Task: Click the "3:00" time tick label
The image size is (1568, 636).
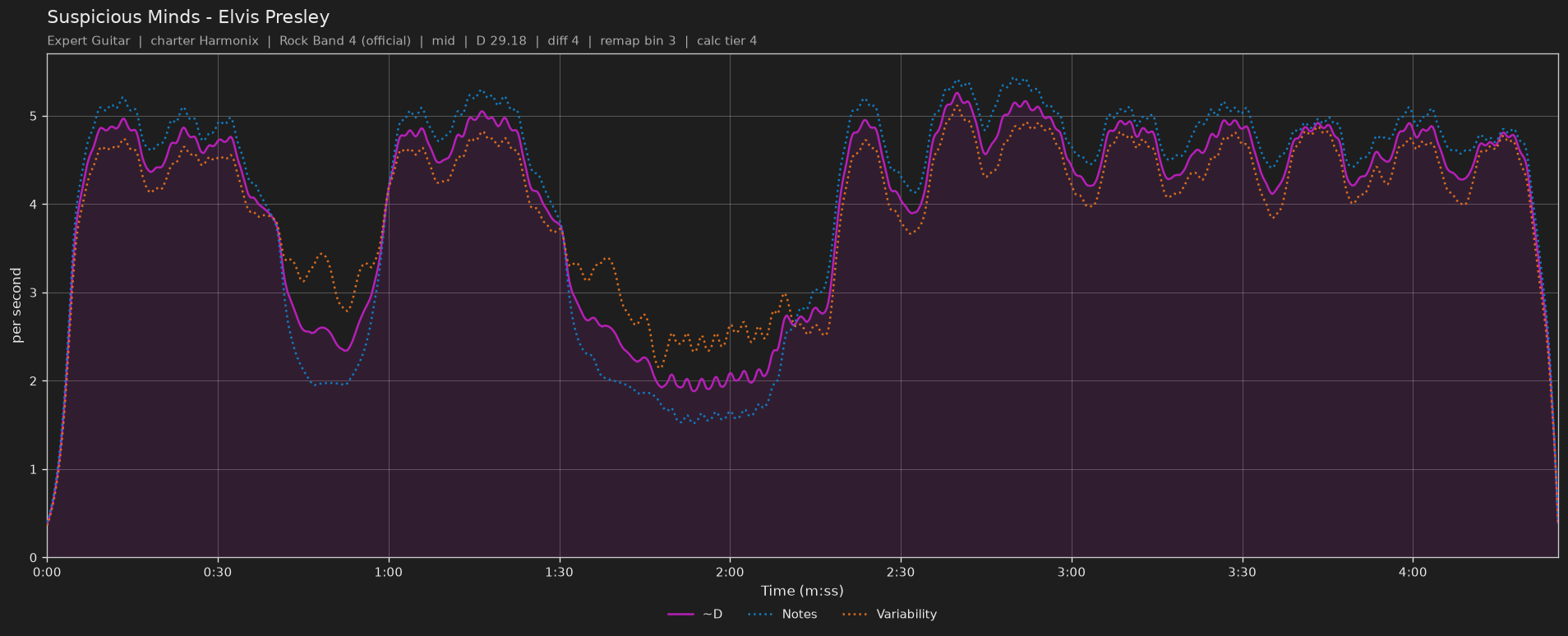Action: pos(1072,572)
